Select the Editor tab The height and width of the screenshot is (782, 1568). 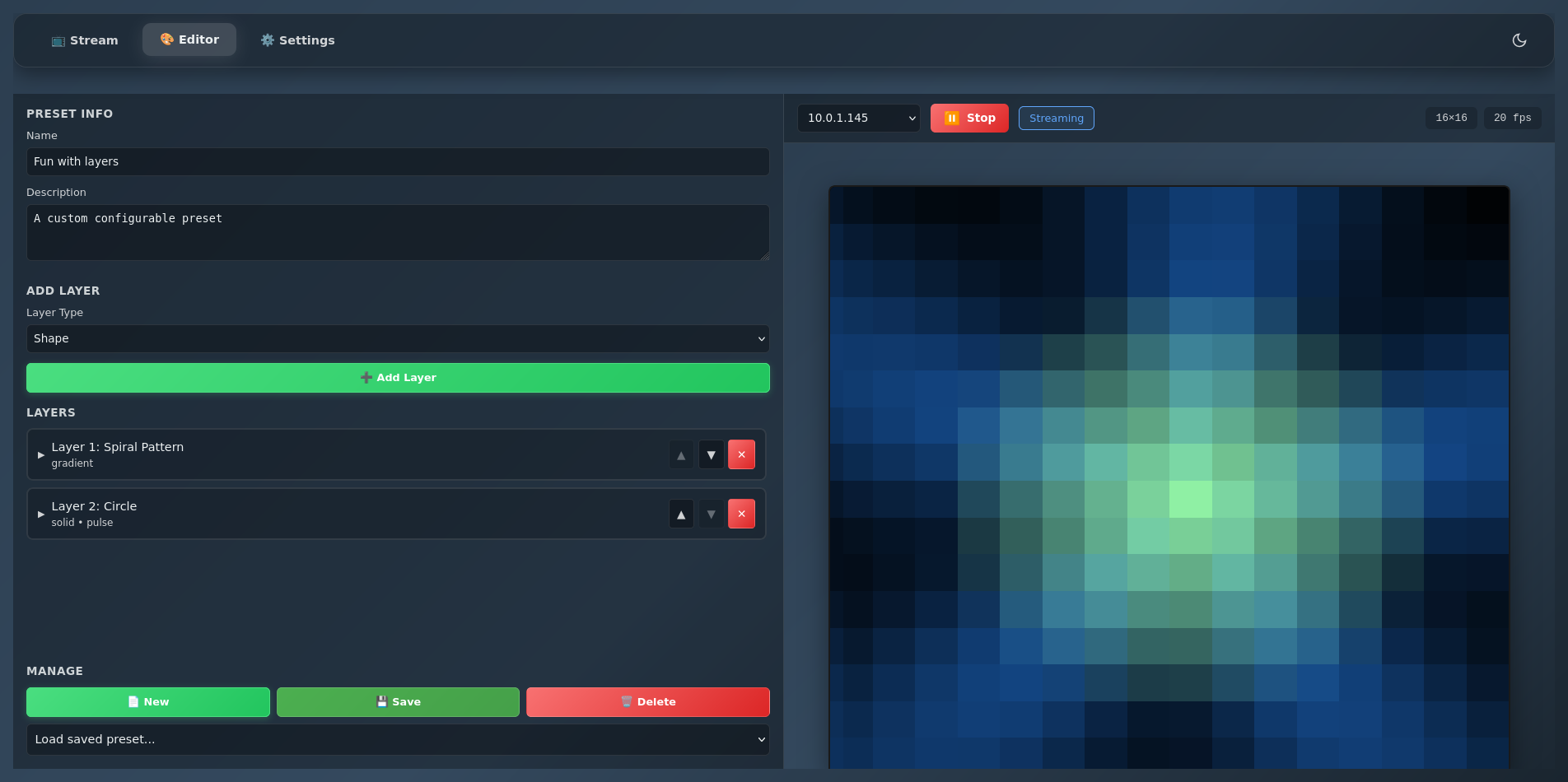click(189, 40)
